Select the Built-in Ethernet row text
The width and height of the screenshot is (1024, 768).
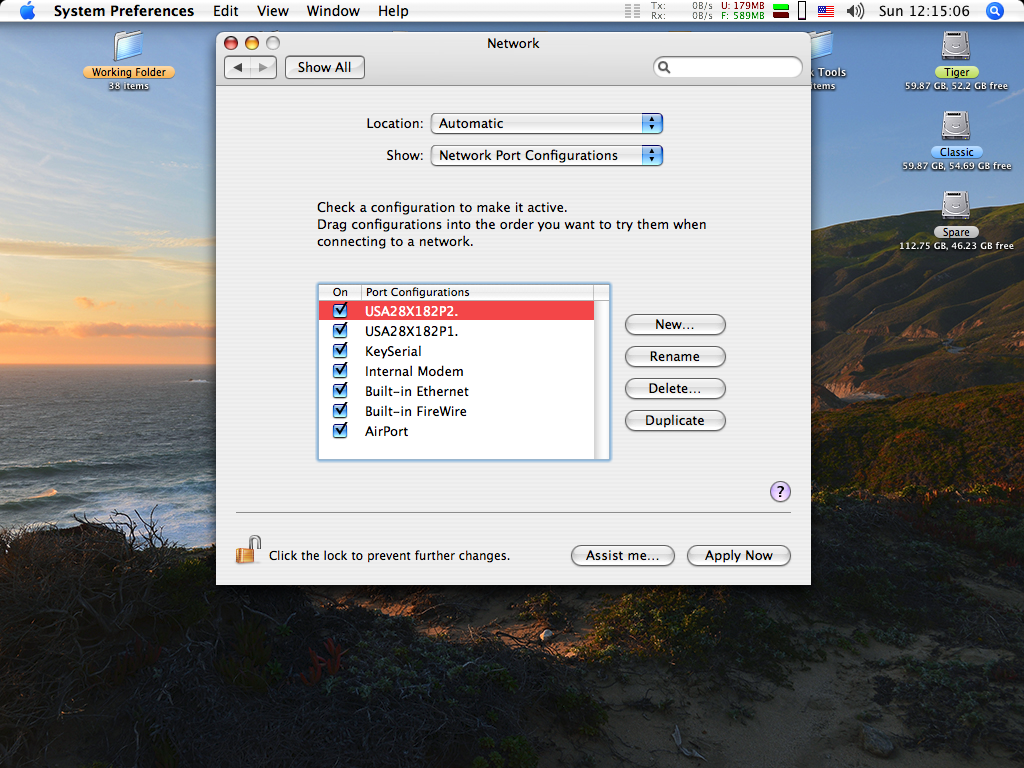(x=417, y=391)
